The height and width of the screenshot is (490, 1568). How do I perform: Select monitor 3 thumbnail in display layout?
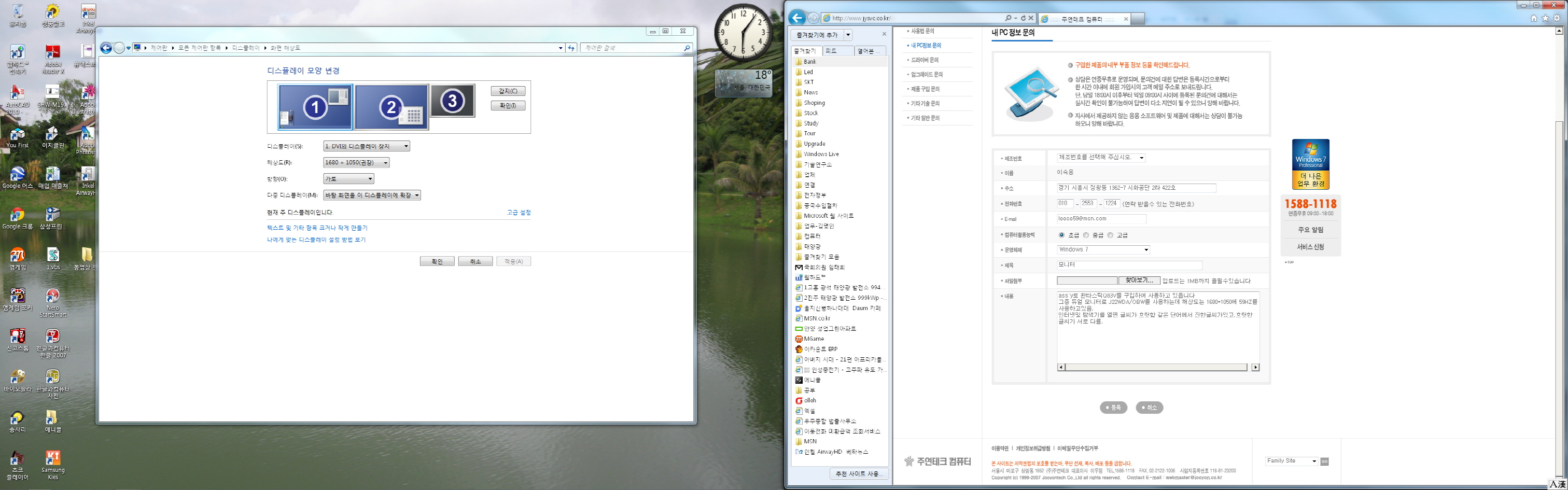[452, 101]
